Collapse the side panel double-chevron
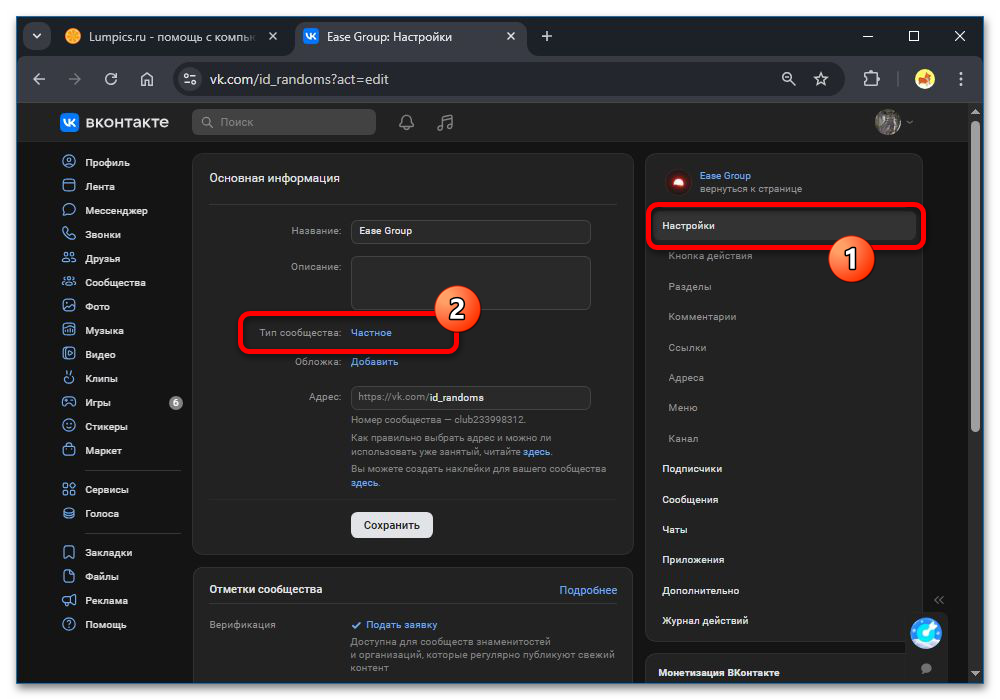This screenshot has width=1000, height=700. 939,600
